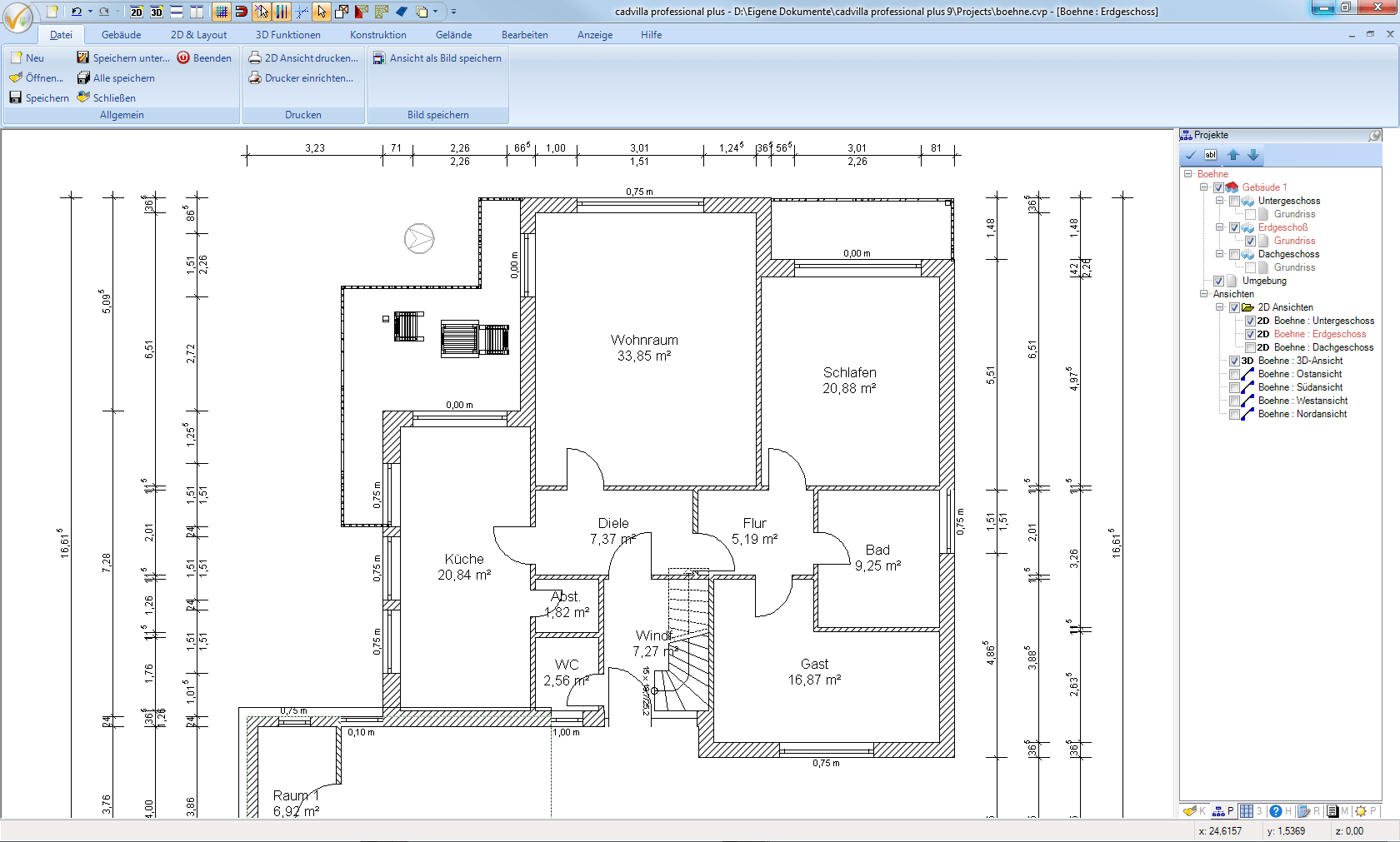Open the help 'H' panel tab
The height and width of the screenshot is (842, 1400).
(x=1281, y=811)
